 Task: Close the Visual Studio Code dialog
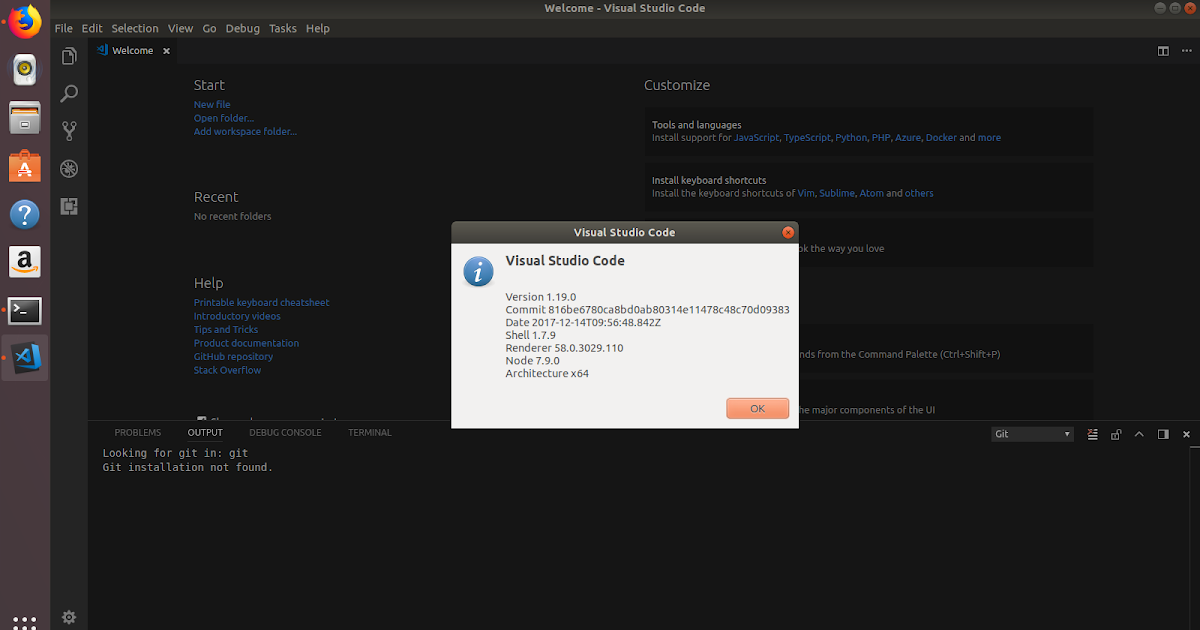[788, 232]
